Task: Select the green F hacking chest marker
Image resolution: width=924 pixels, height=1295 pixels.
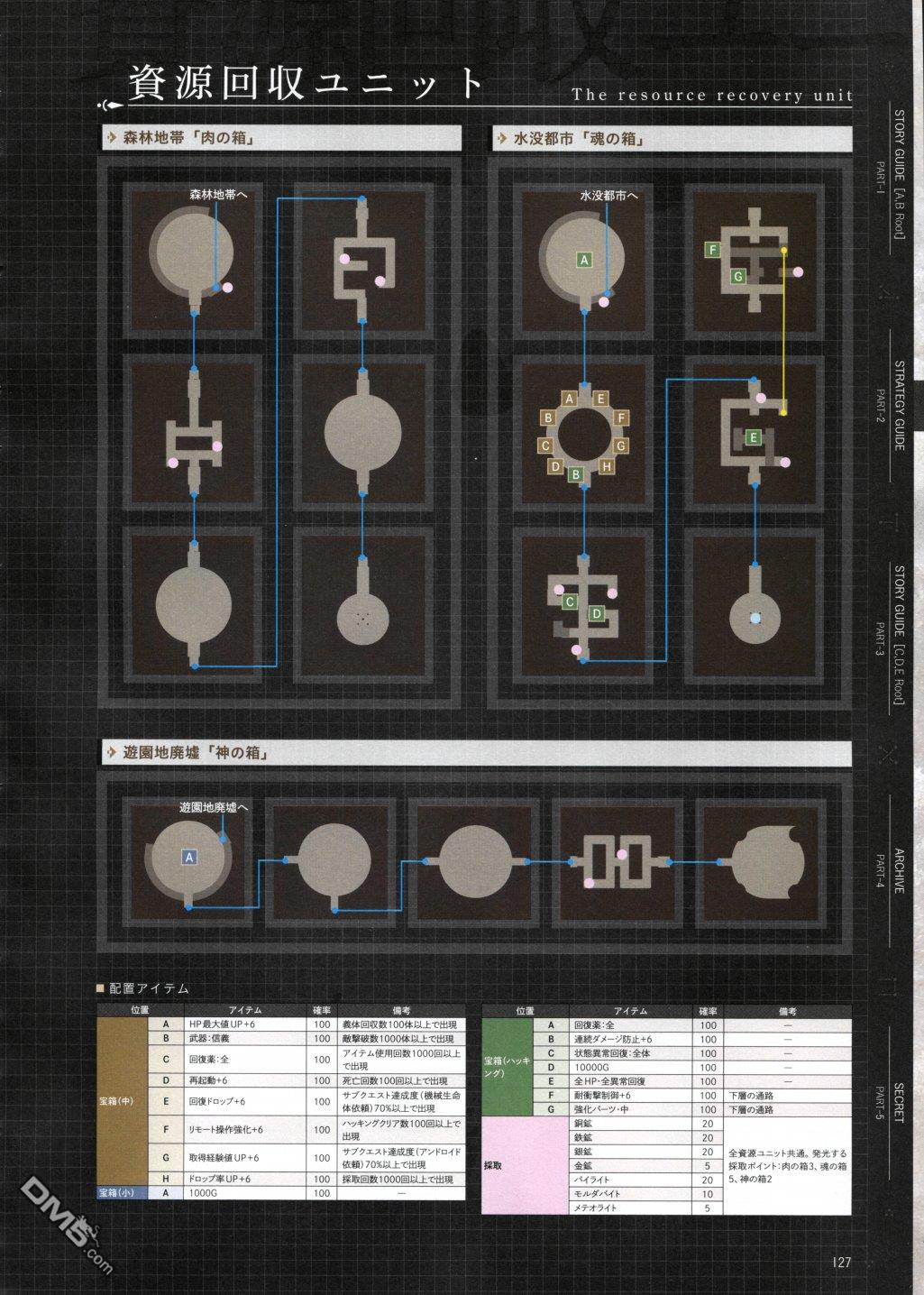Action: 713,250
